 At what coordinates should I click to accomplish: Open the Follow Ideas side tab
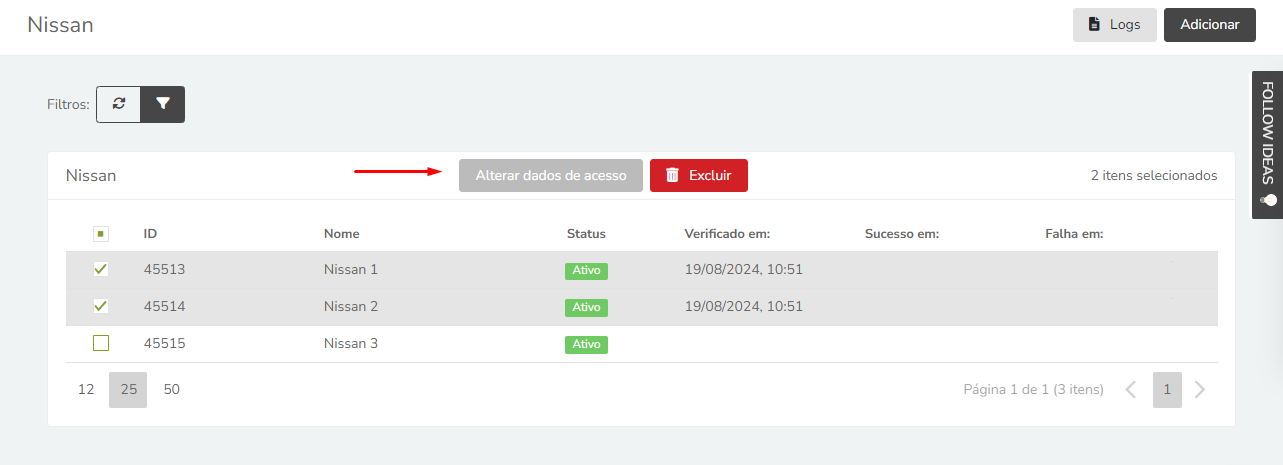(x=1267, y=145)
